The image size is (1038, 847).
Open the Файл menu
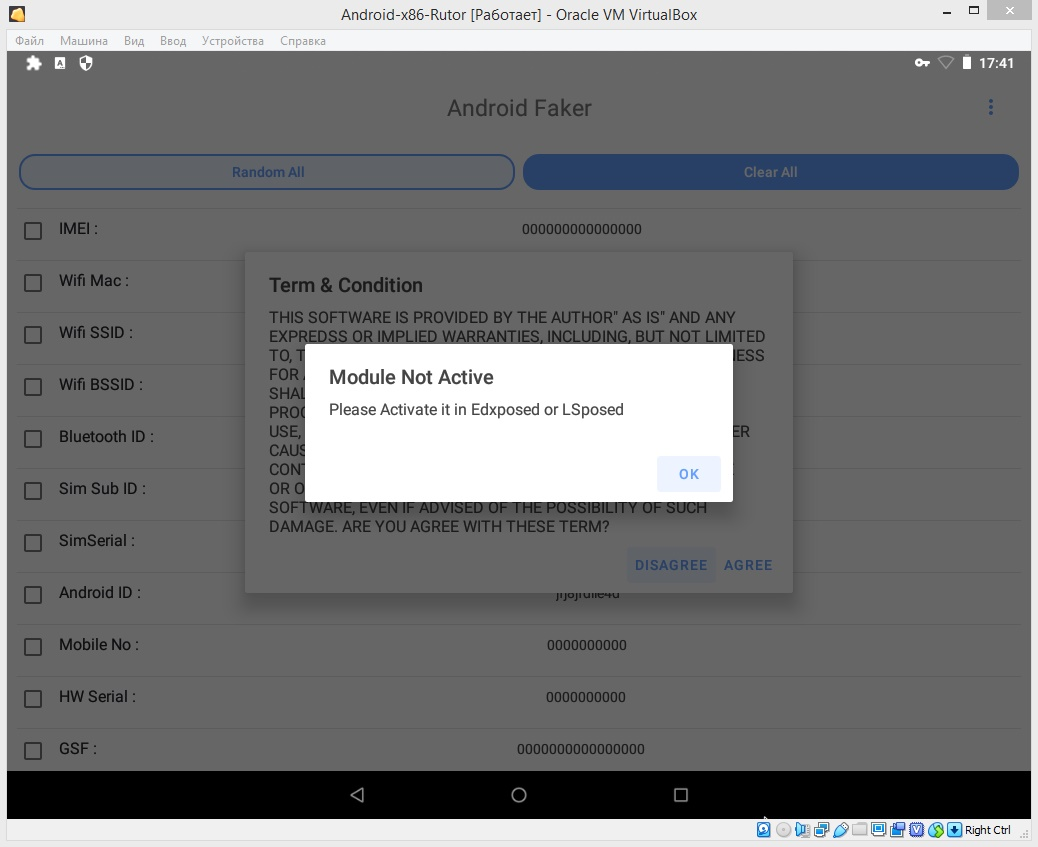[x=30, y=41]
